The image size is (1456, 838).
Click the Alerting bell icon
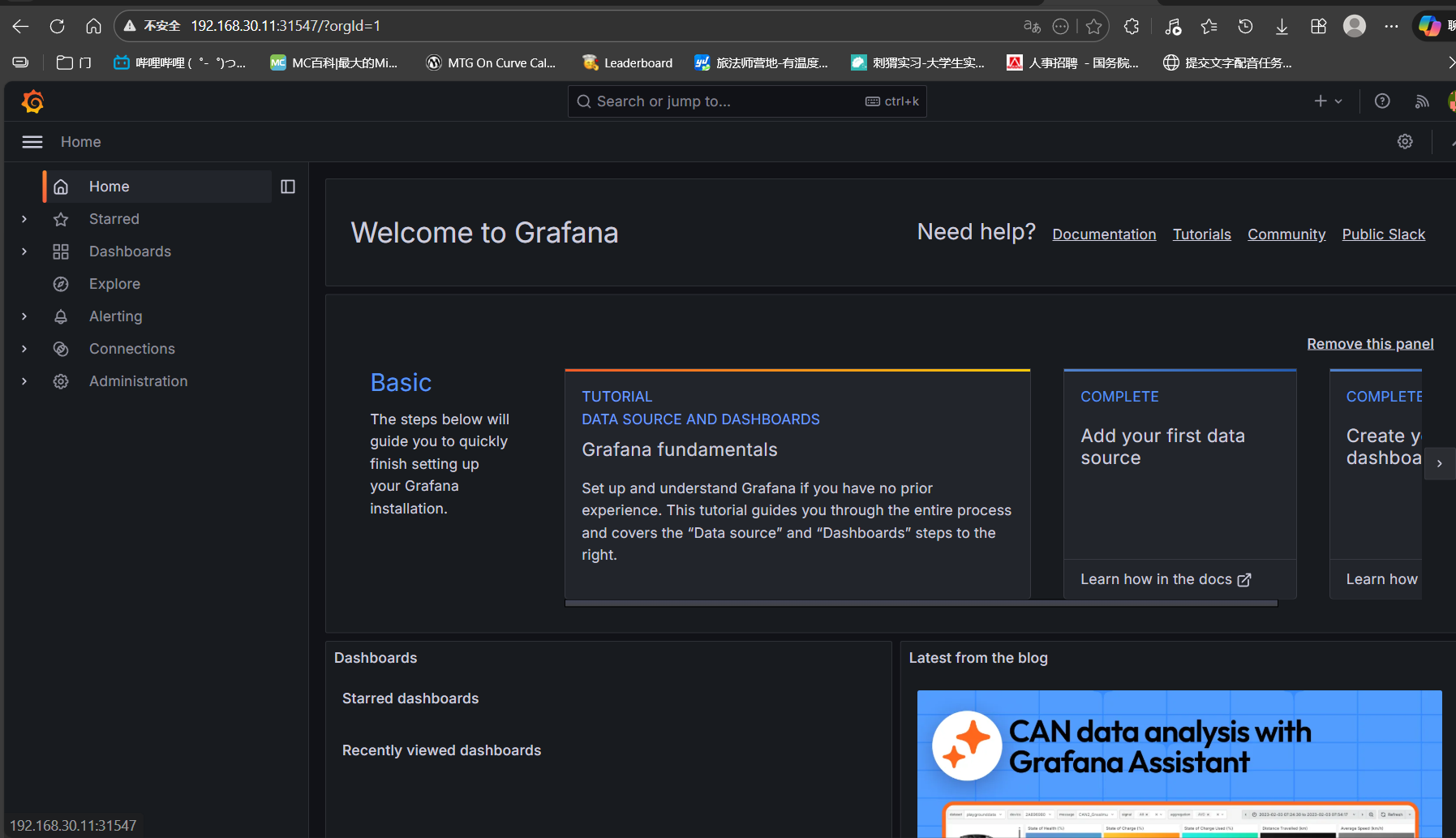pyautogui.click(x=61, y=316)
